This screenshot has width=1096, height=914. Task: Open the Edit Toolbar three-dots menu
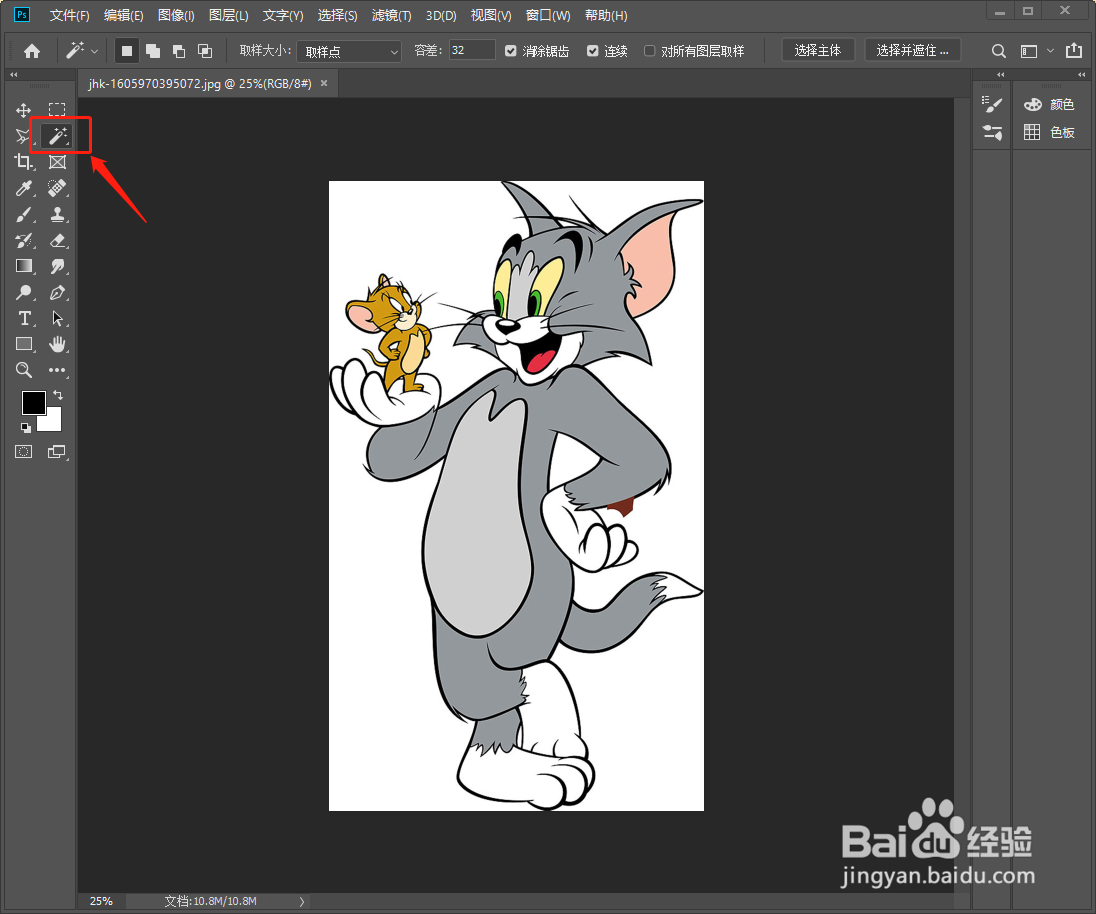pos(57,370)
